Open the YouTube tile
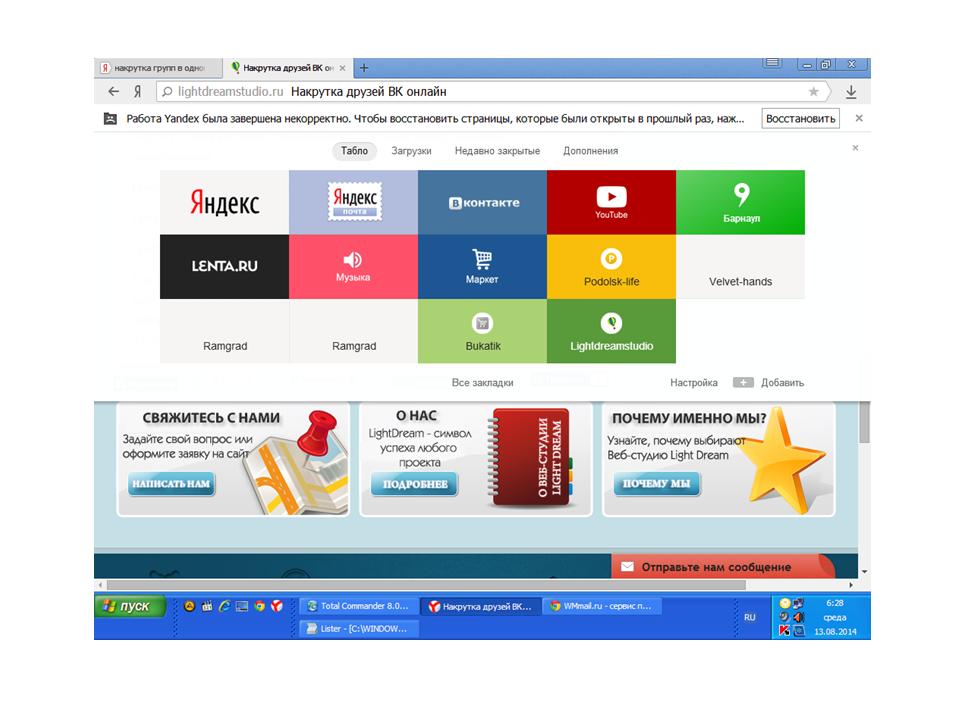 611,202
